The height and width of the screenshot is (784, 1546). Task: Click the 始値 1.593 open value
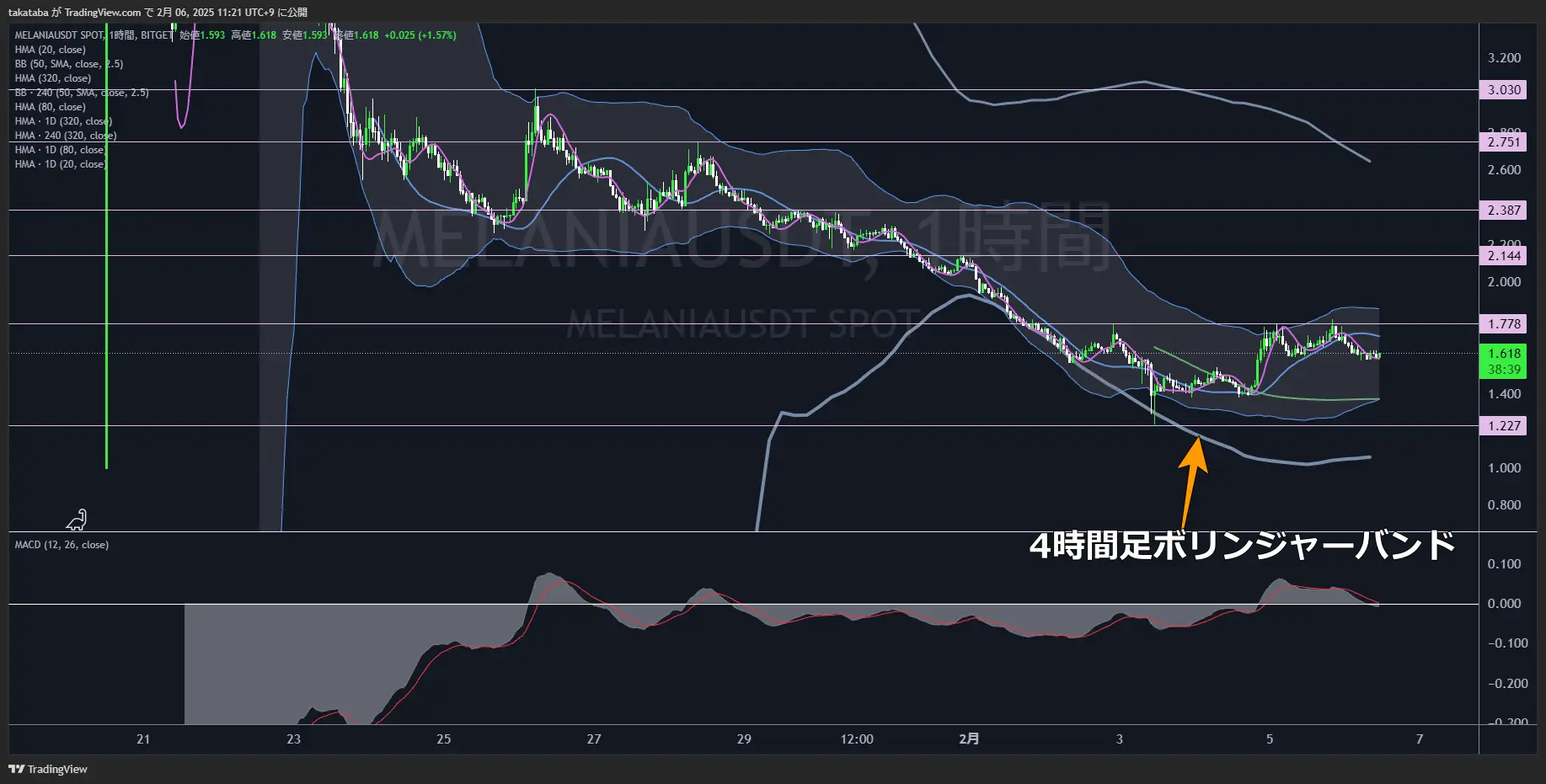point(202,35)
